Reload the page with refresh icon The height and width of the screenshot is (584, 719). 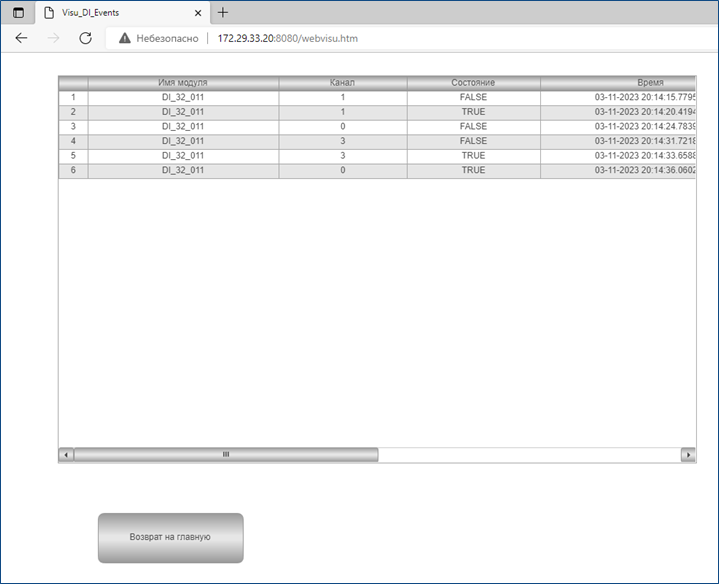click(x=85, y=38)
